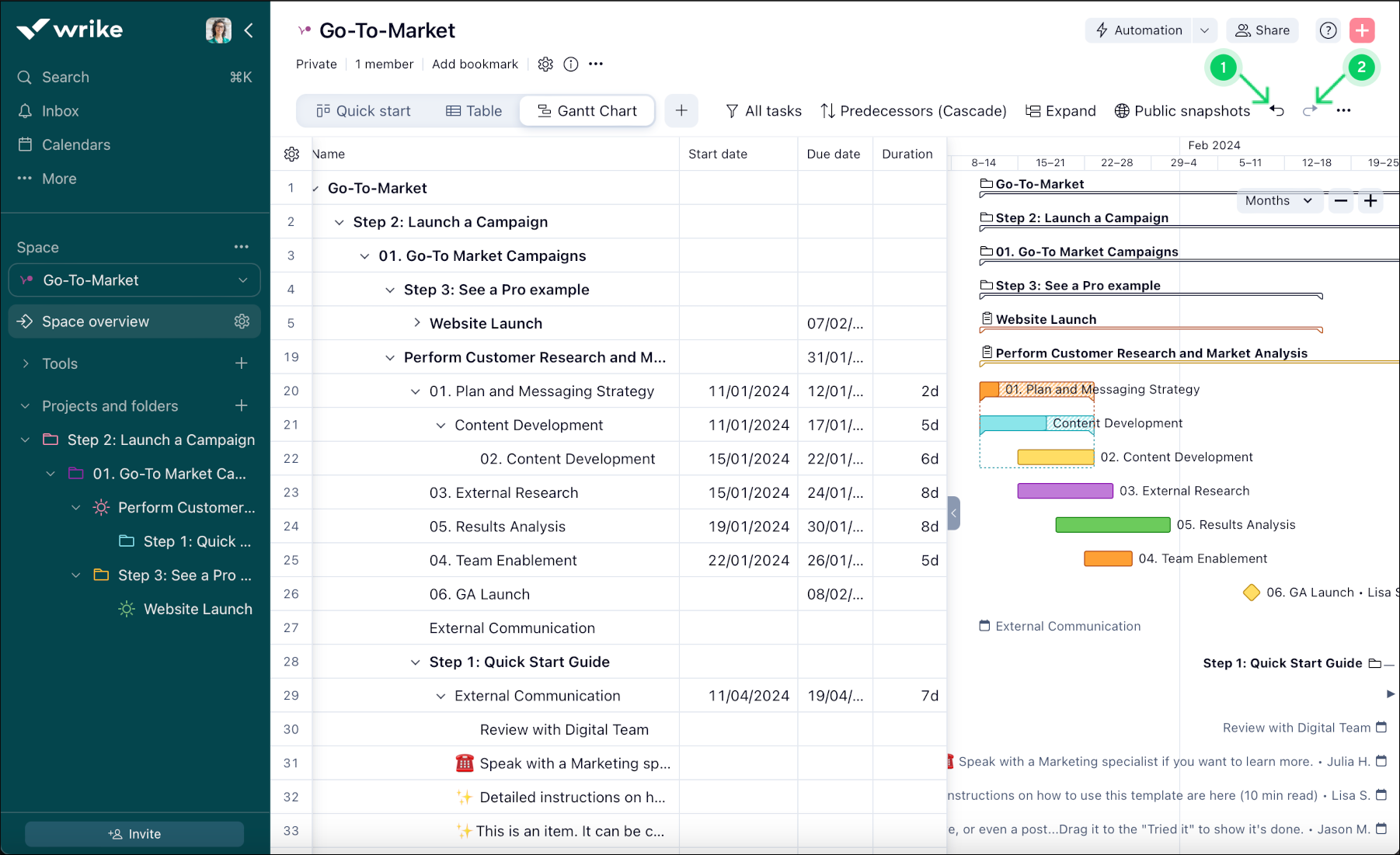Zoom in the Gantt timeline

pos(1370,201)
